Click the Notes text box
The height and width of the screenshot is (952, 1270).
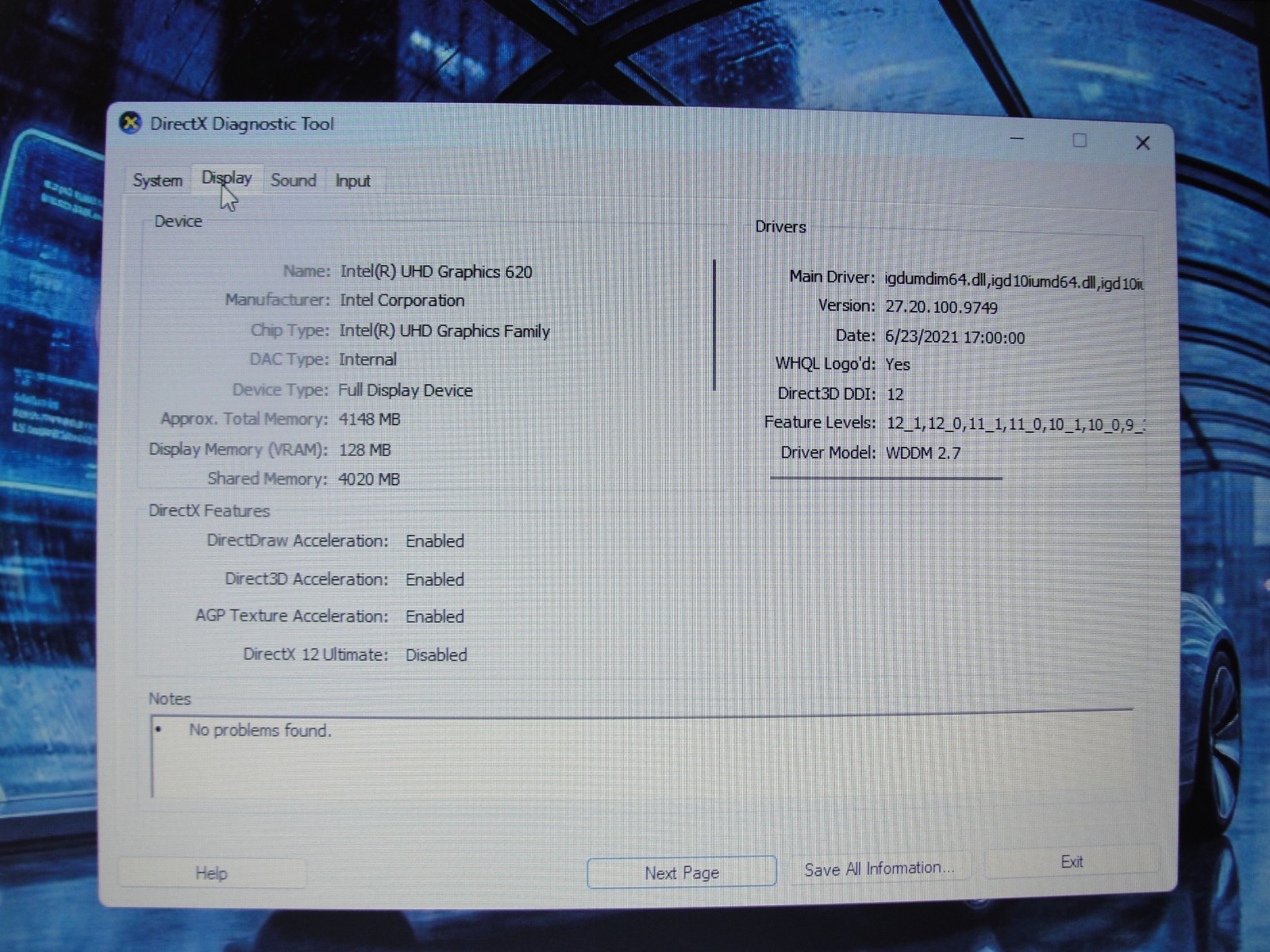[x=641, y=755]
